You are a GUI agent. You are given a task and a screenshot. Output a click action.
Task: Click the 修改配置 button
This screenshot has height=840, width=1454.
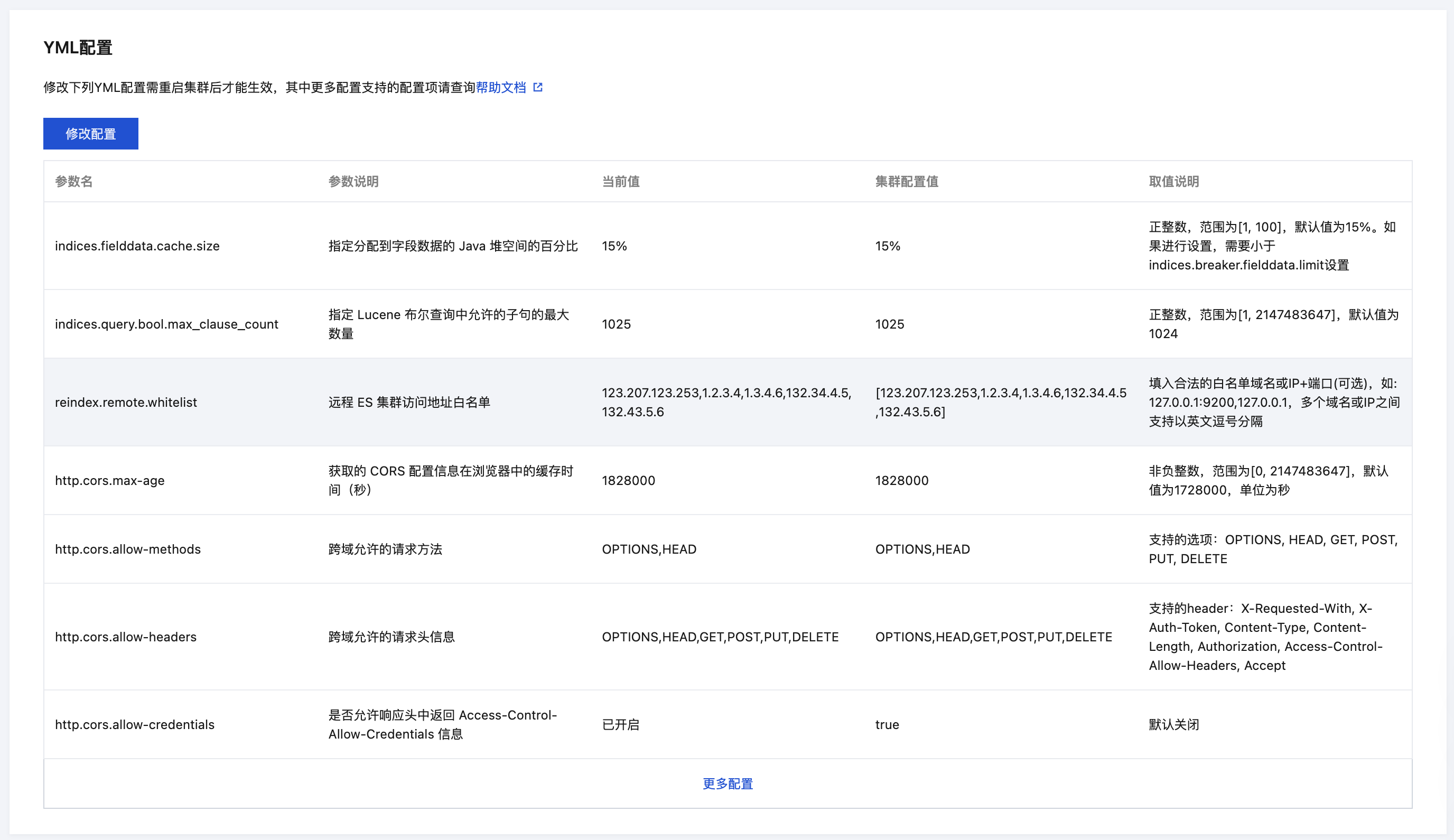click(x=90, y=134)
